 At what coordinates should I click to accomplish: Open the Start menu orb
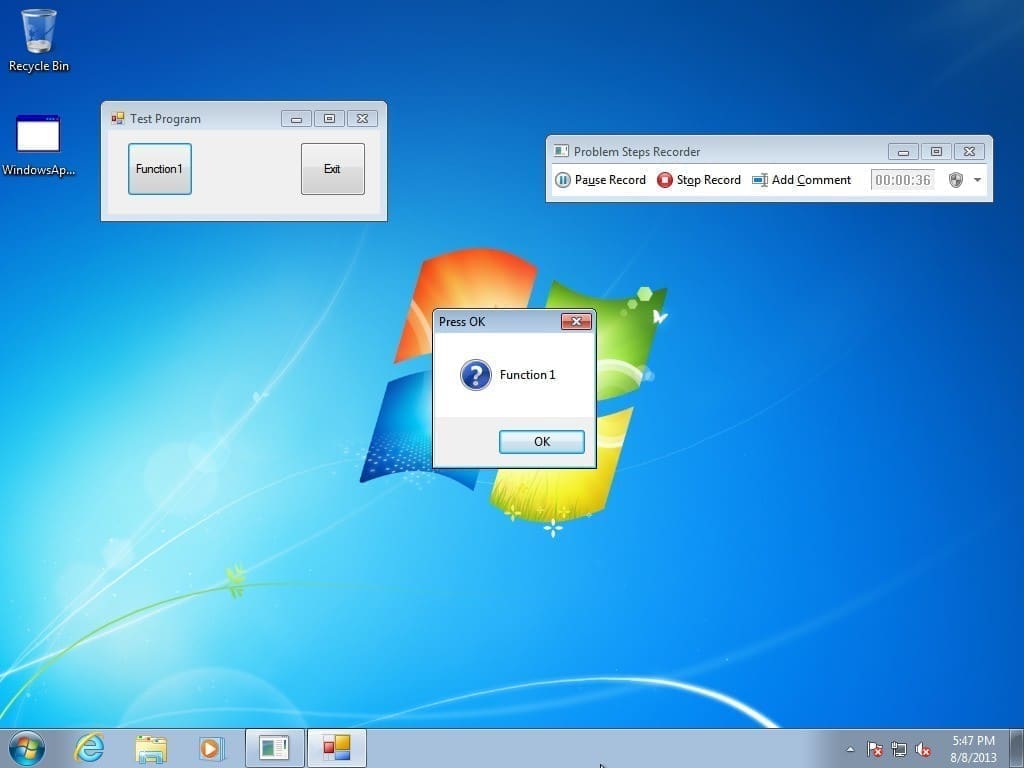pyautogui.click(x=25, y=748)
